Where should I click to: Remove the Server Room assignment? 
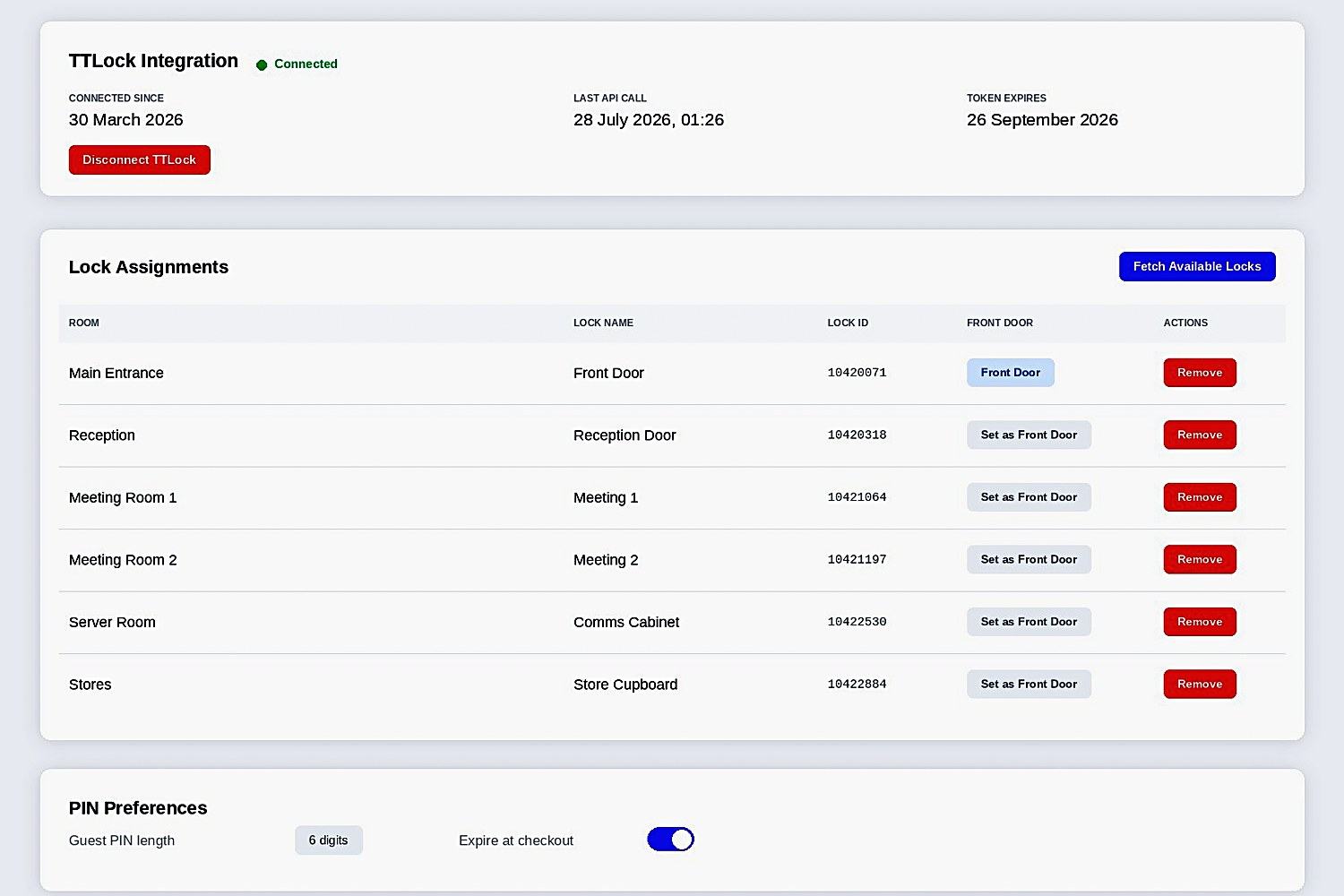1200,622
